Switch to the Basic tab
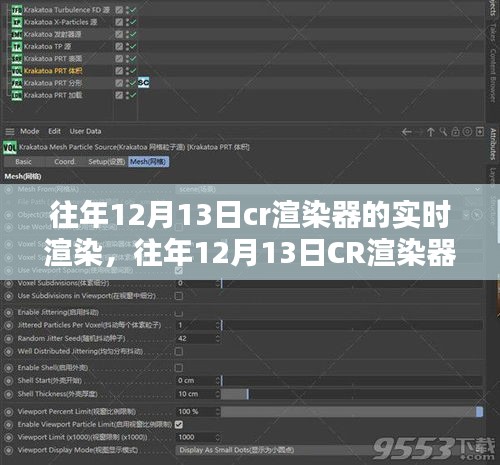This screenshot has height=465, width=500. pos(23,162)
